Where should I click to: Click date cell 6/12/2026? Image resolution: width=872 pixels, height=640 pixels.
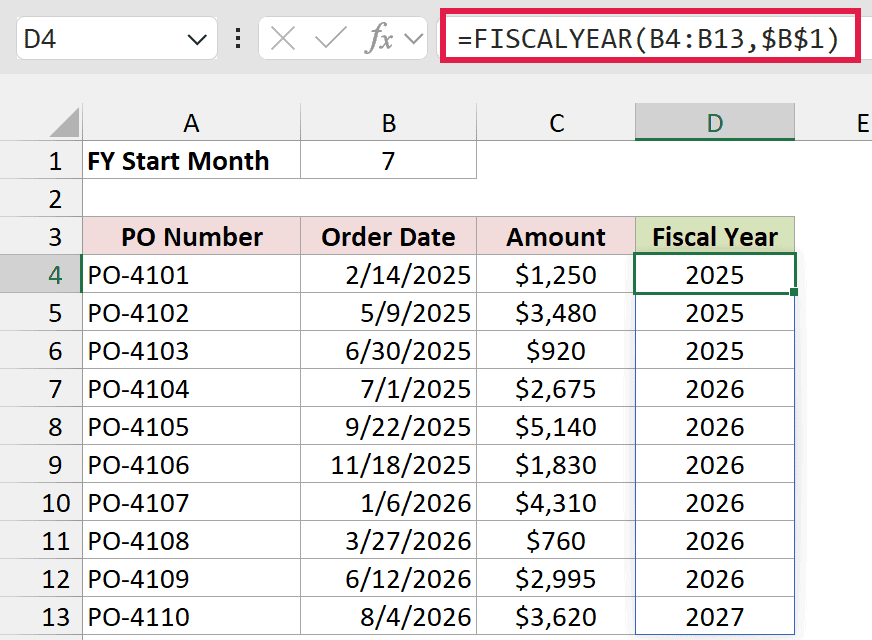[389, 578]
